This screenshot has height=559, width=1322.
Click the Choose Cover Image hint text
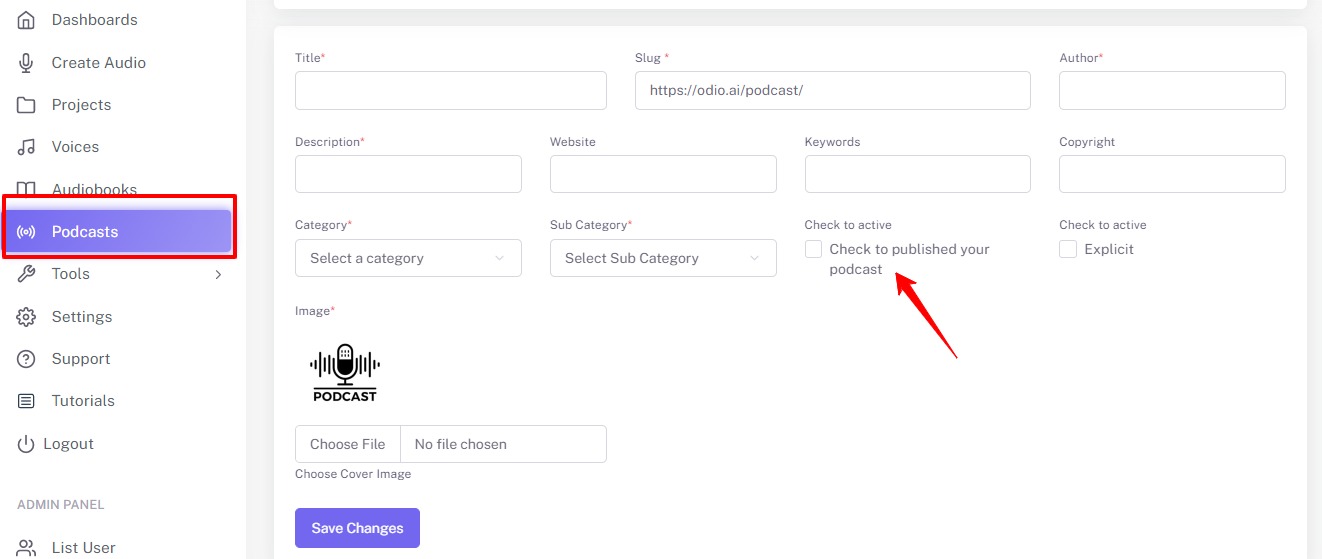pos(353,474)
